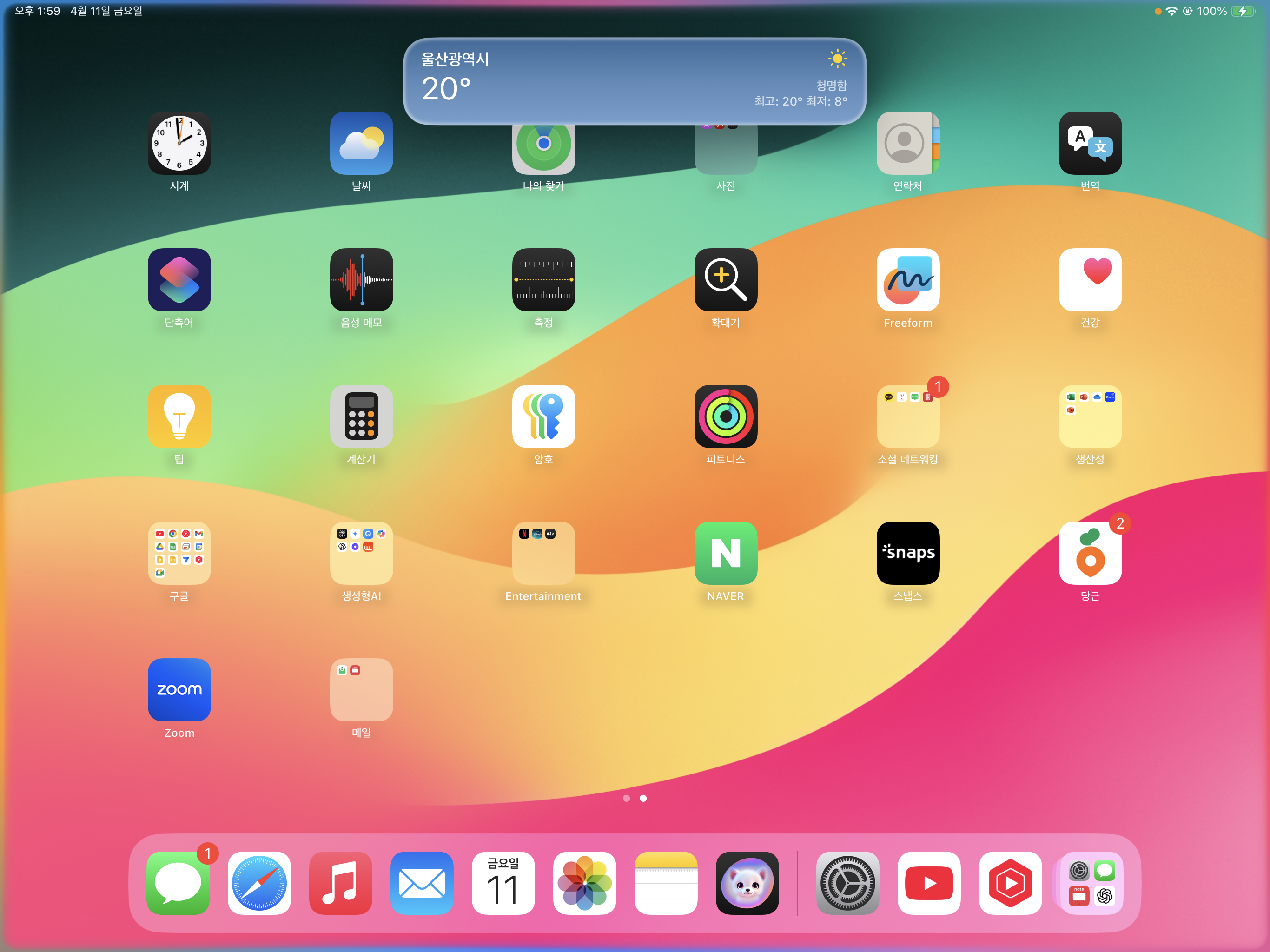Expand the 메일 folder
1270x952 pixels.
[361, 690]
